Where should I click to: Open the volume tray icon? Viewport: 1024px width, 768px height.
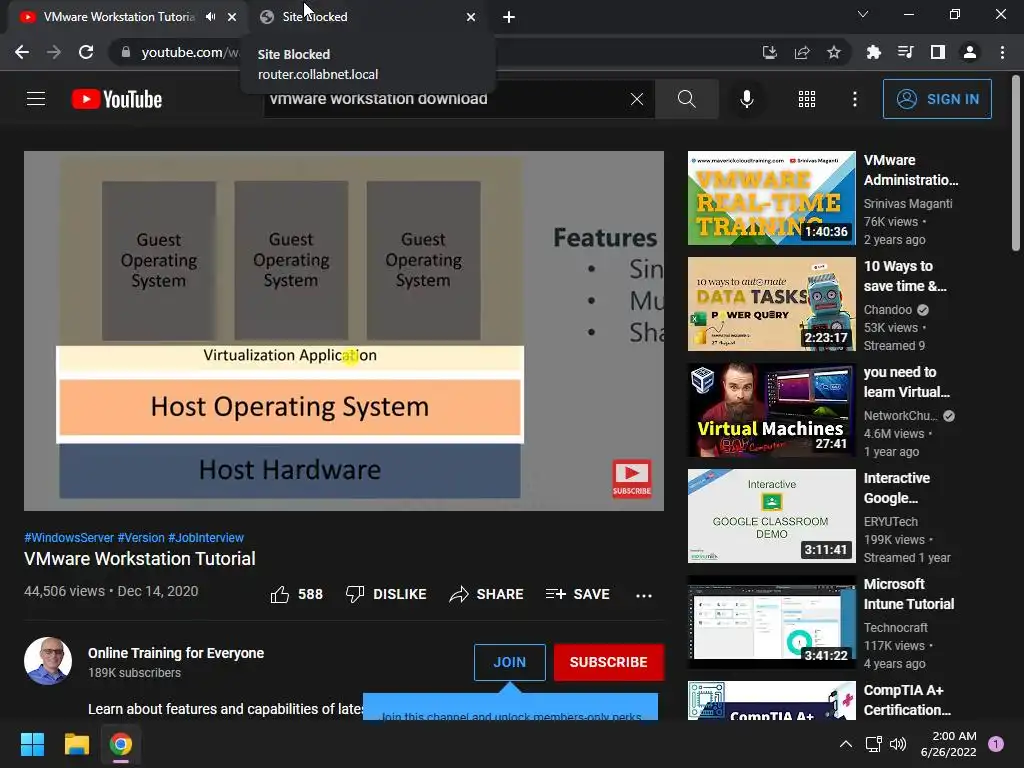coord(899,744)
